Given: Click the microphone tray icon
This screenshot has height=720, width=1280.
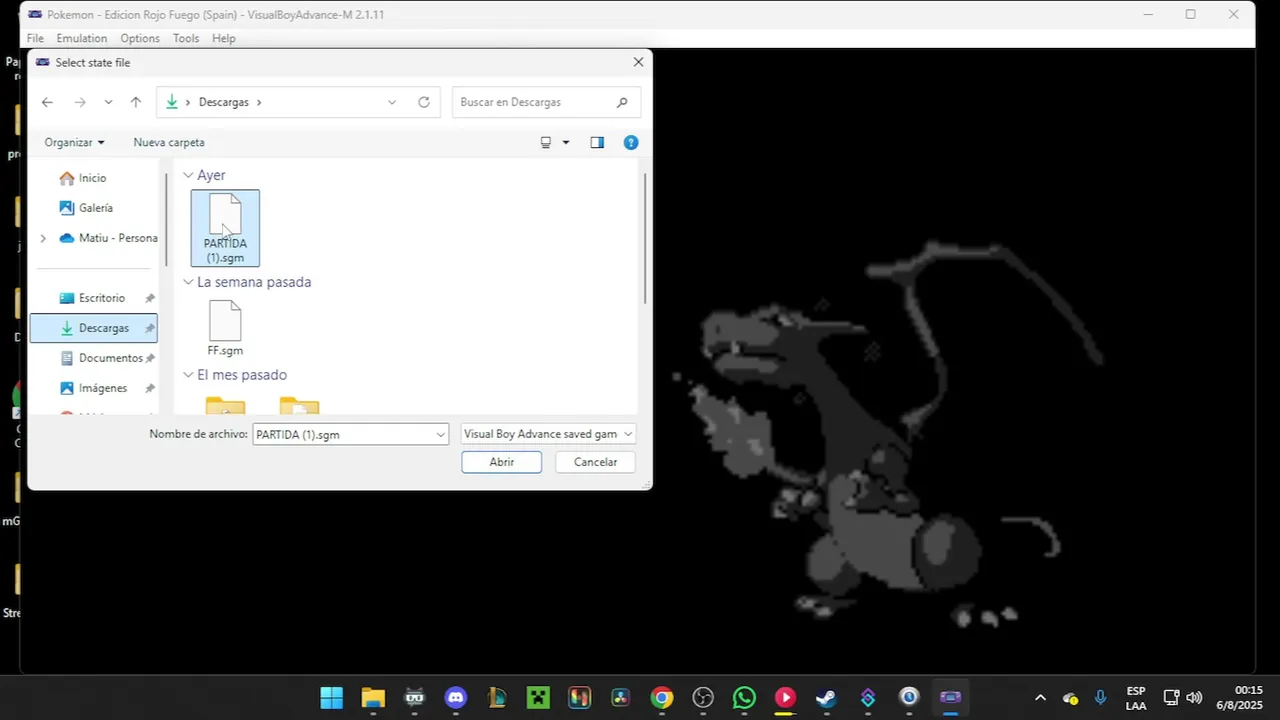Looking at the screenshot, I should tap(1100, 698).
